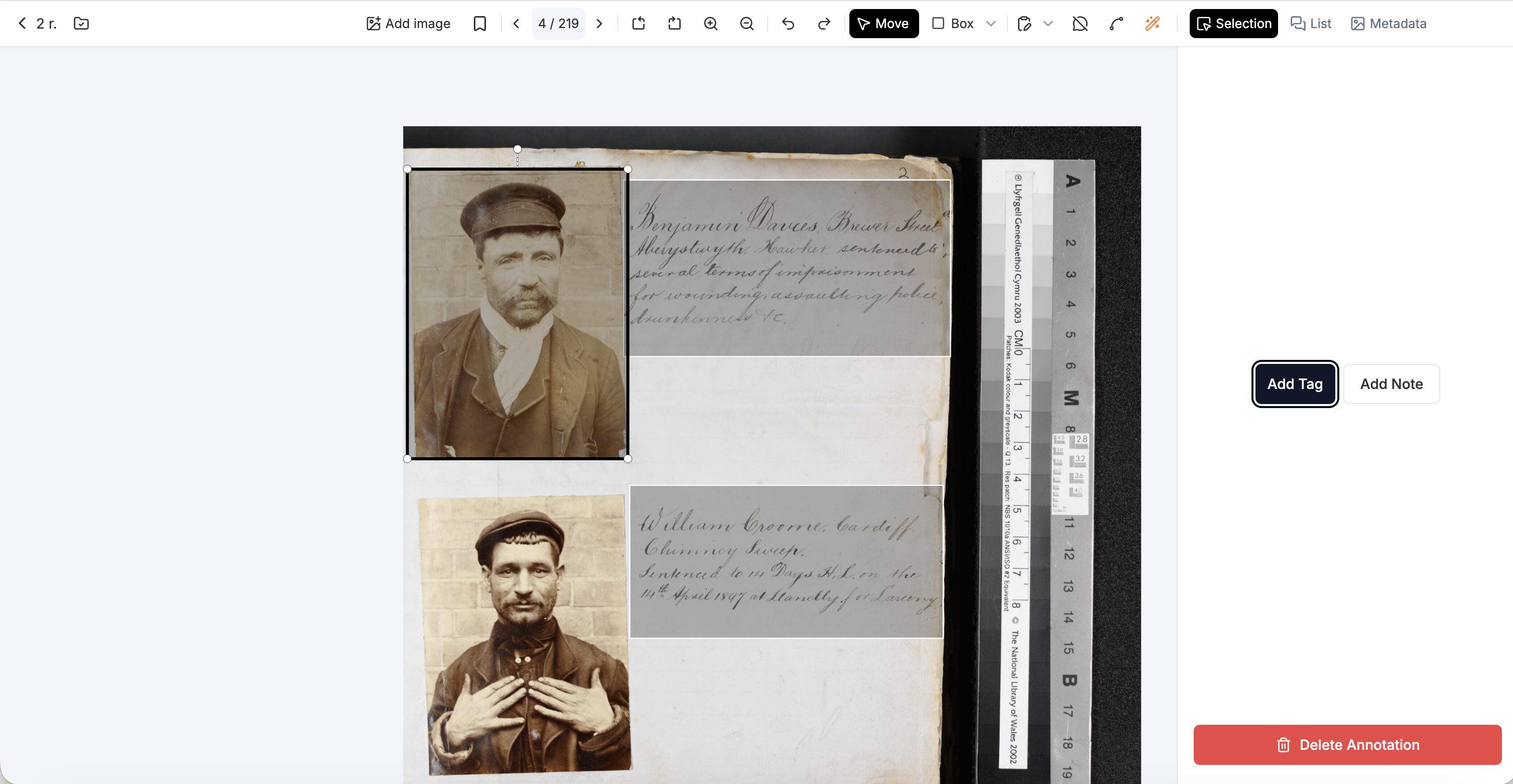
Task: Click bottom-left resize handle of the selection
Action: point(407,459)
